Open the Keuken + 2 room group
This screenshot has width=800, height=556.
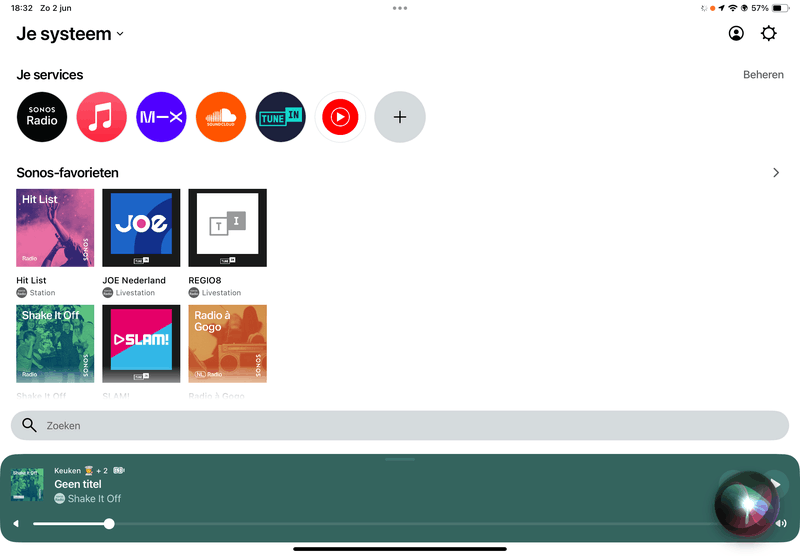pos(89,470)
